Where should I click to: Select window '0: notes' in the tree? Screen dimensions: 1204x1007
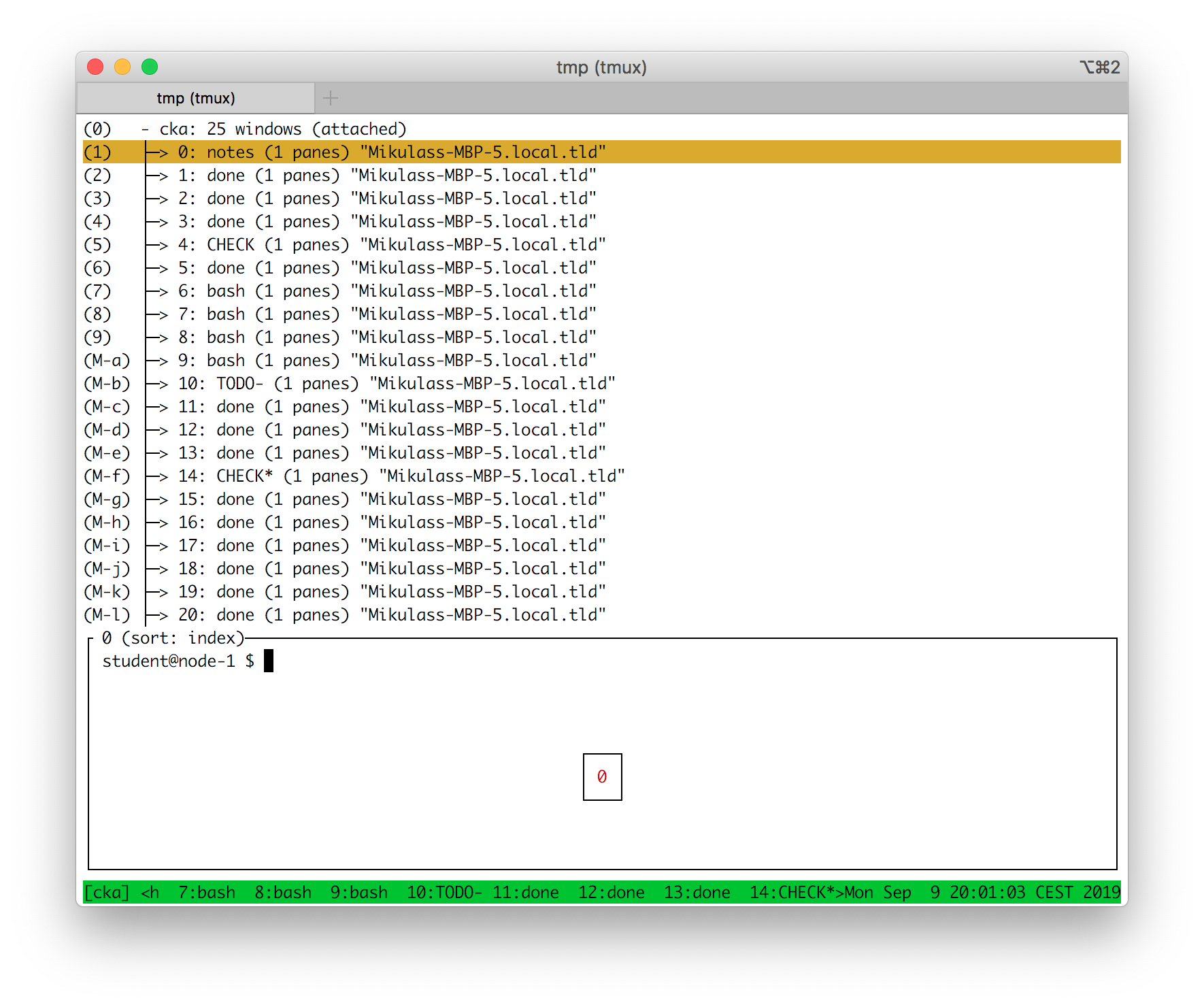pos(602,152)
